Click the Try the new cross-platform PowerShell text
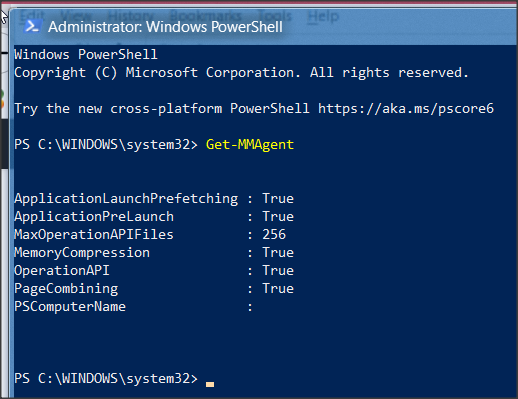Image resolution: width=518 pixels, height=399 pixels. (162, 109)
